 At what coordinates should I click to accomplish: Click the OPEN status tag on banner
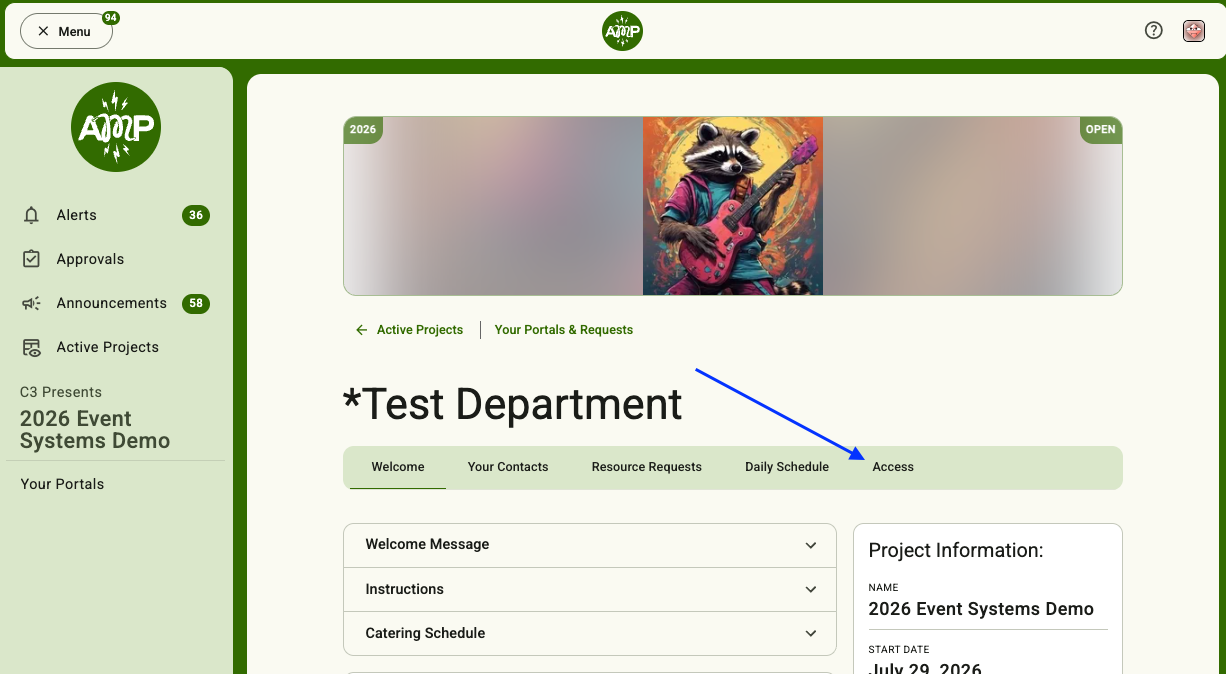coord(1101,130)
